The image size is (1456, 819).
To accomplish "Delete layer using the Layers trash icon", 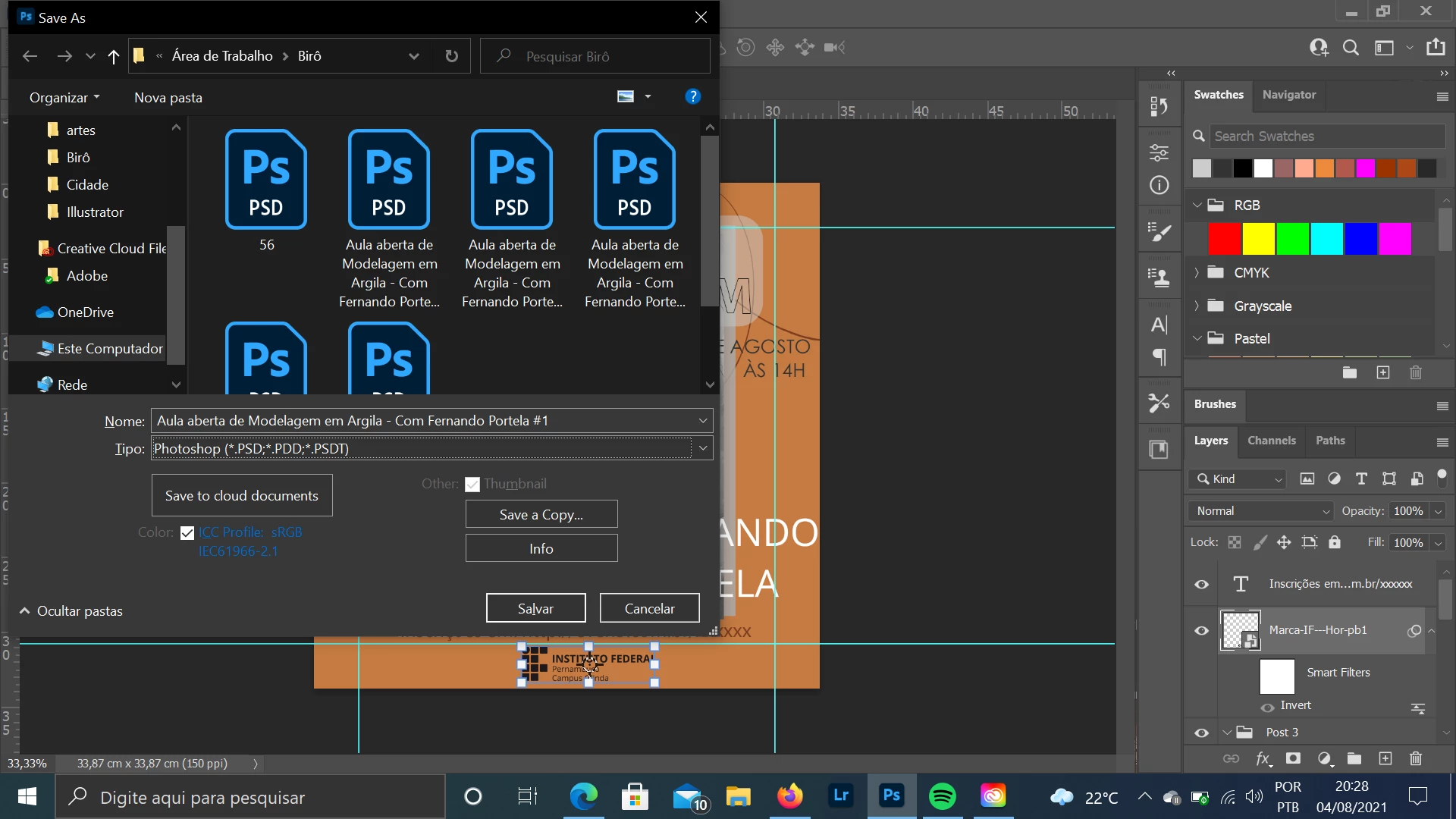I will pos(1415,758).
